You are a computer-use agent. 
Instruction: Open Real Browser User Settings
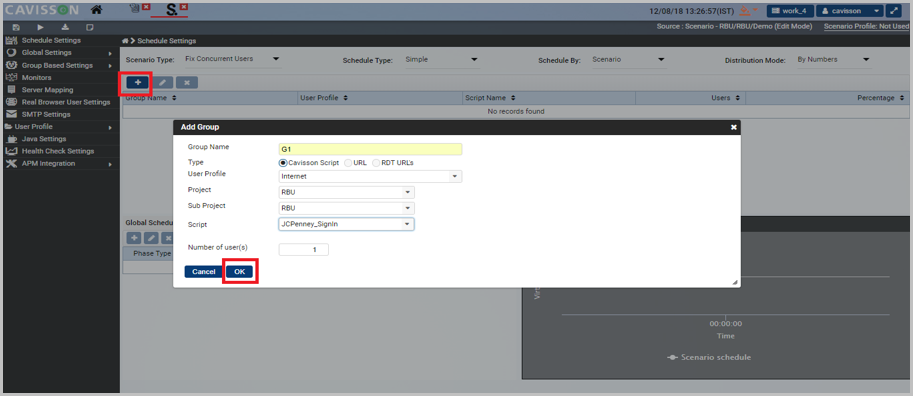(66, 102)
